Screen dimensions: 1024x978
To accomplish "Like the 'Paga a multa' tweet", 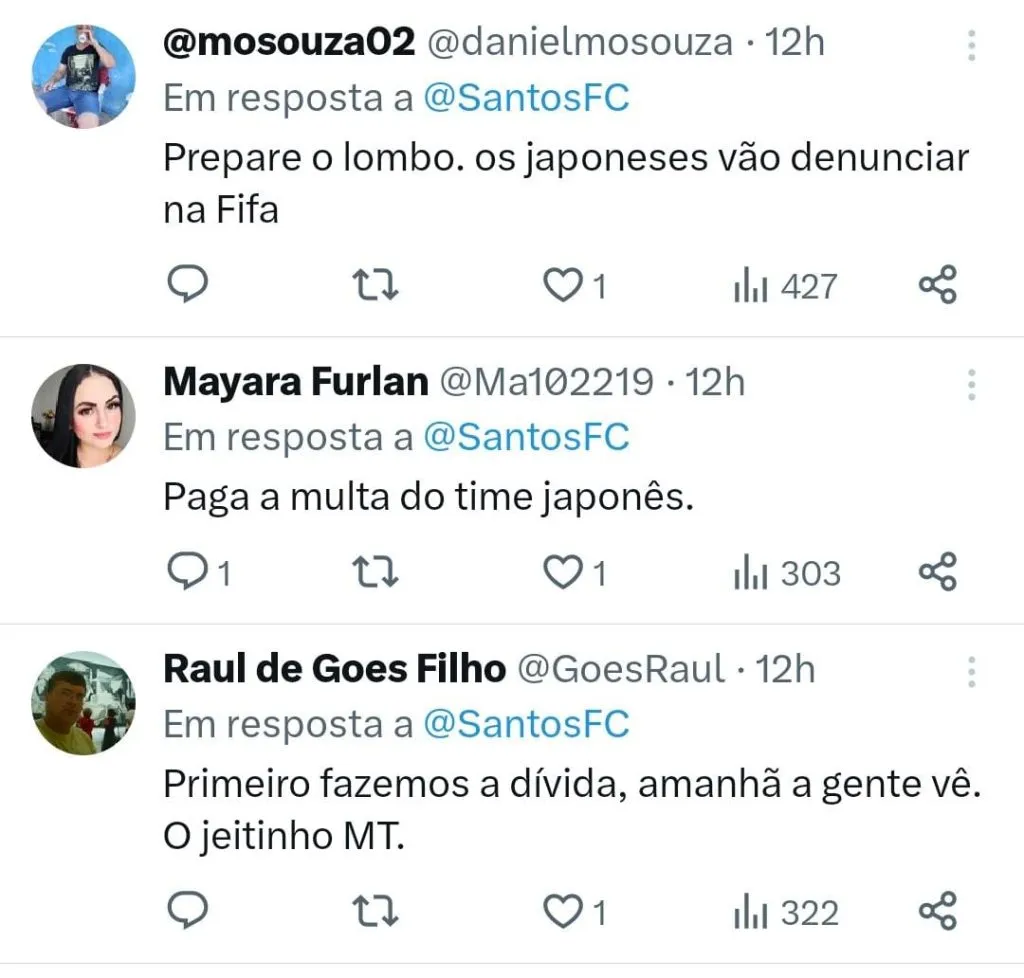I will coord(563,573).
